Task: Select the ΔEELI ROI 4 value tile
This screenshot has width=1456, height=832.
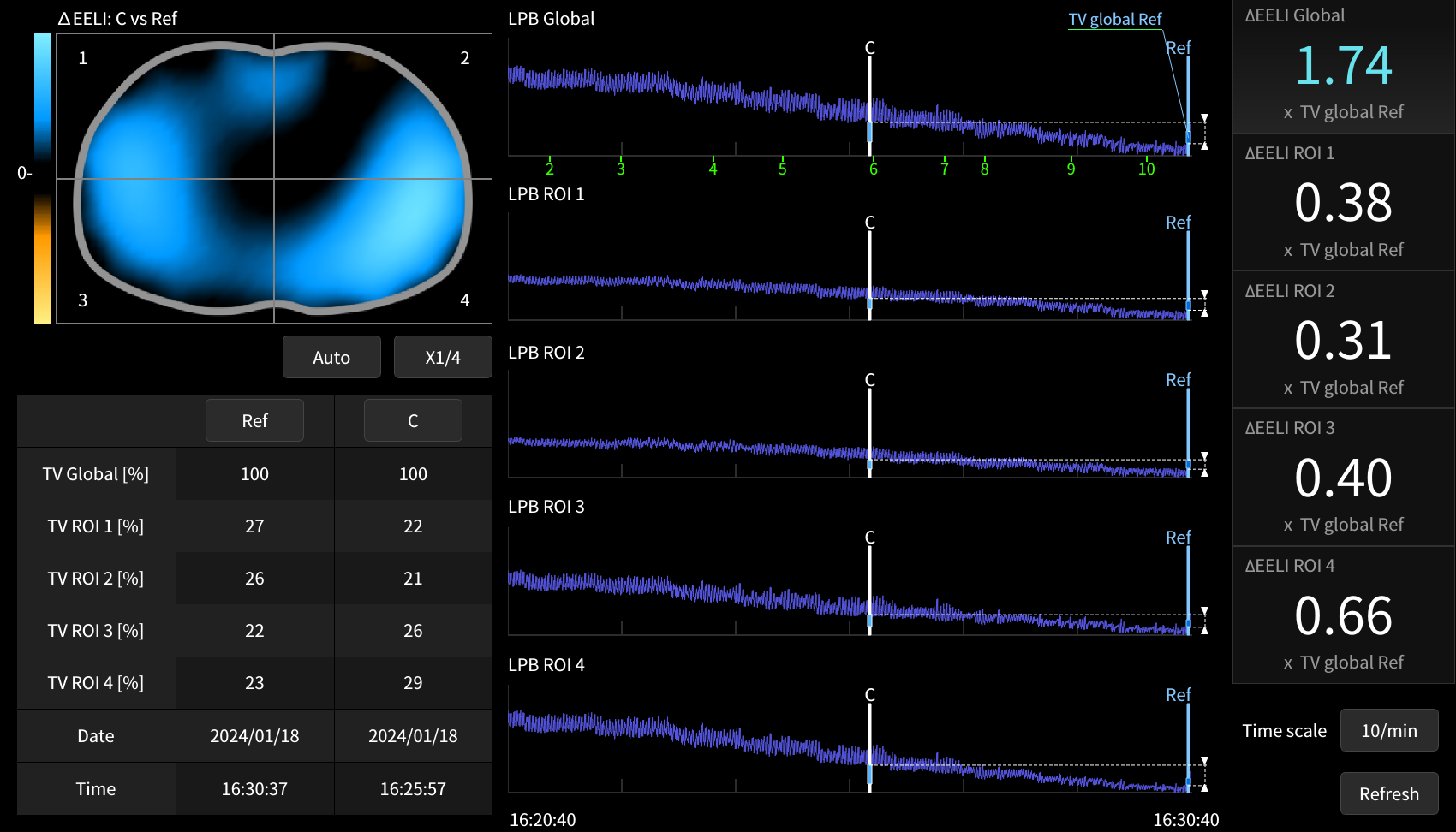Action: (1344, 615)
